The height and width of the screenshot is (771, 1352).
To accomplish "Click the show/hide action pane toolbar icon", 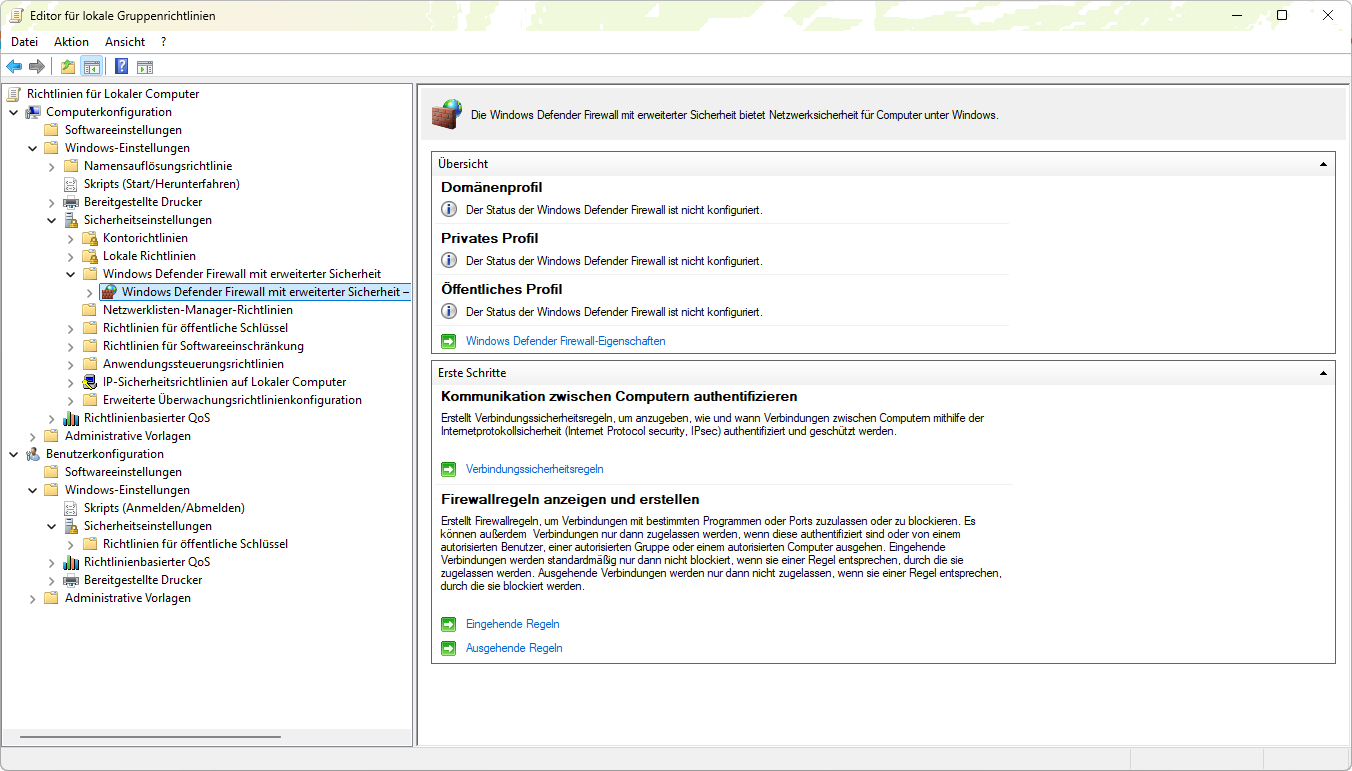I will [145, 67].
